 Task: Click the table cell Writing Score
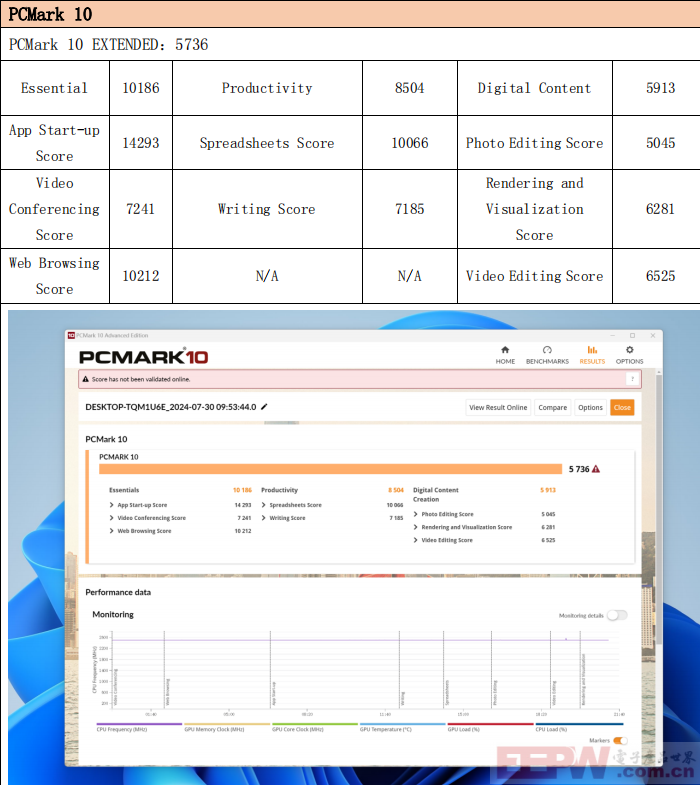pyautogui.click(x=267, y=209)
